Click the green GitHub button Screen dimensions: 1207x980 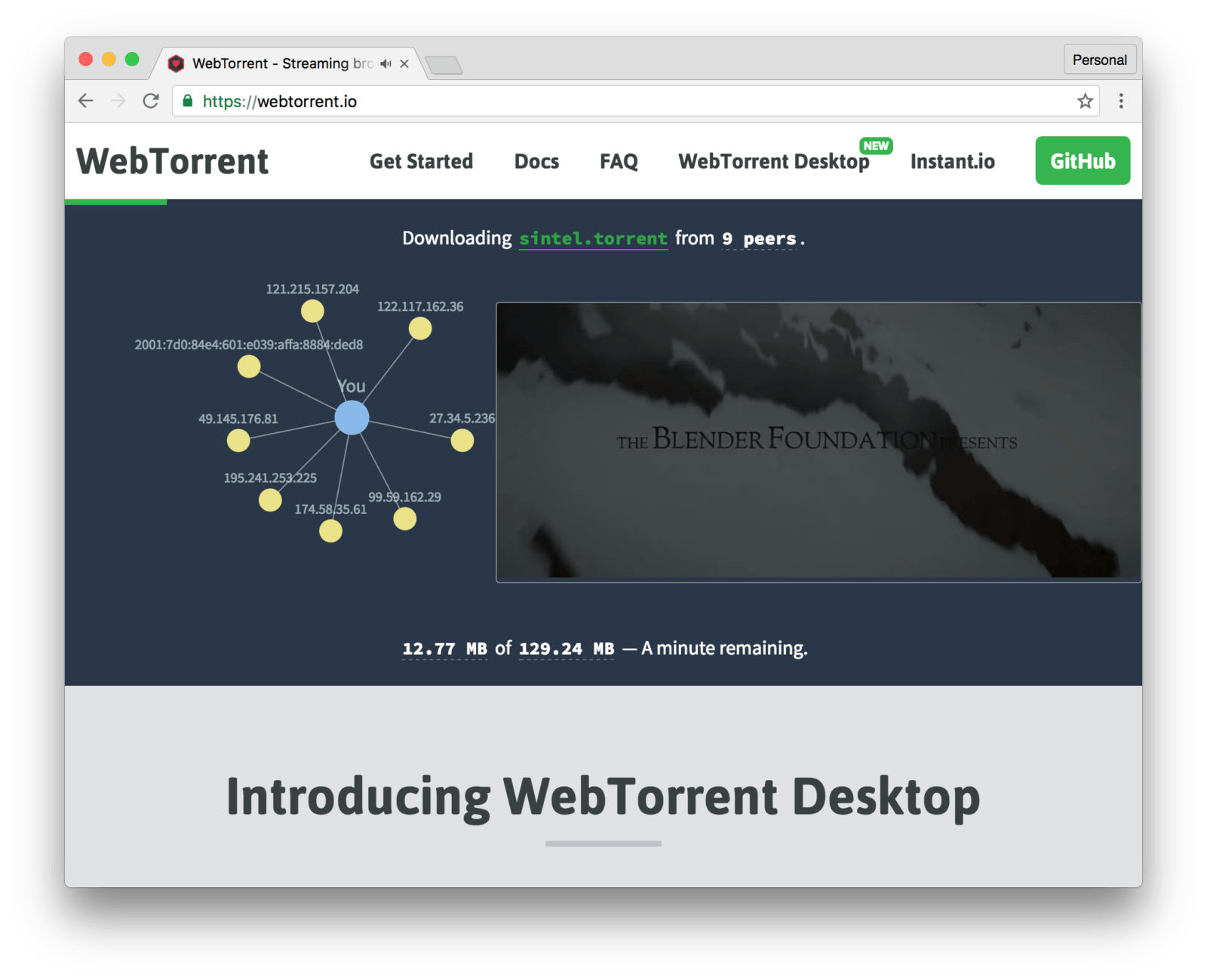click(x=1083, y=161)
